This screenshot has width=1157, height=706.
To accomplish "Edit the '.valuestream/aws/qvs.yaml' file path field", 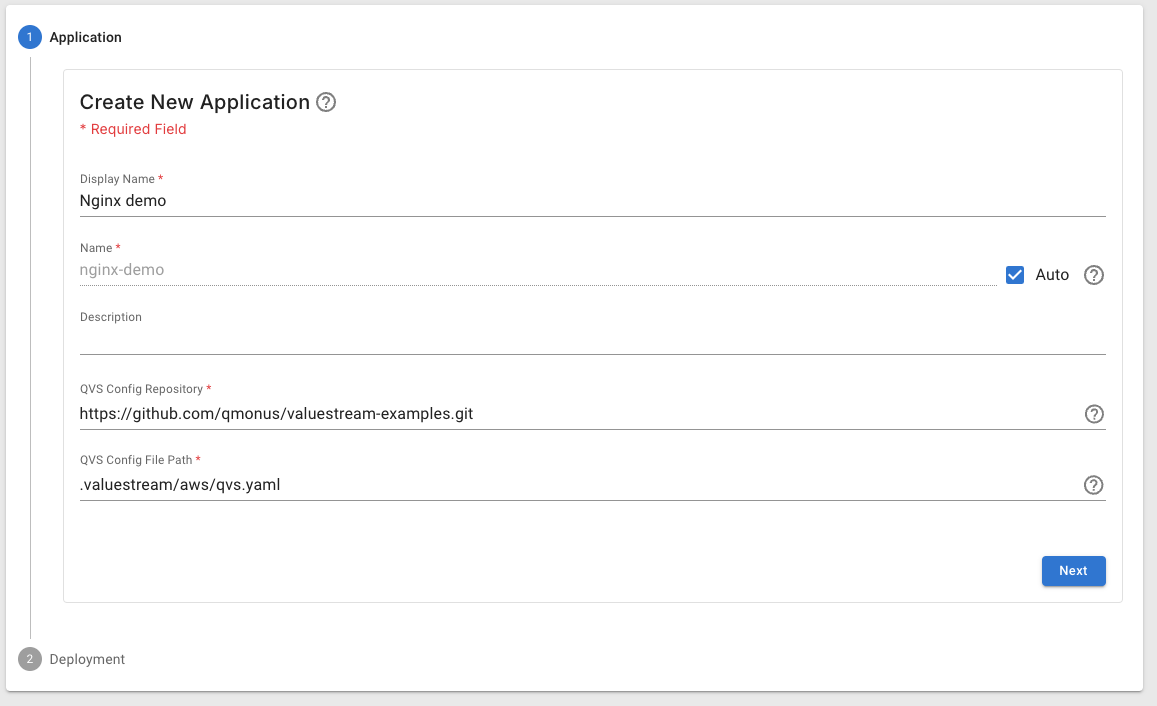I will point(578,485).
